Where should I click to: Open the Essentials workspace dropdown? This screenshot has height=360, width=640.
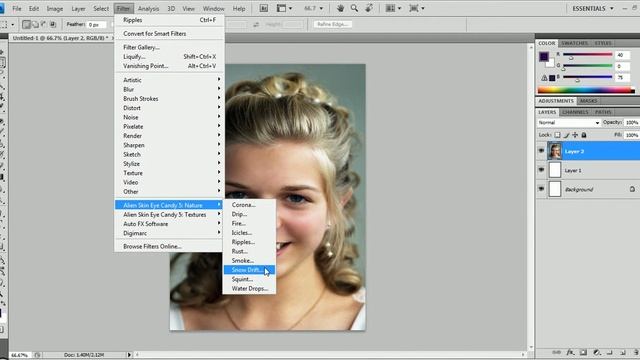593,8
